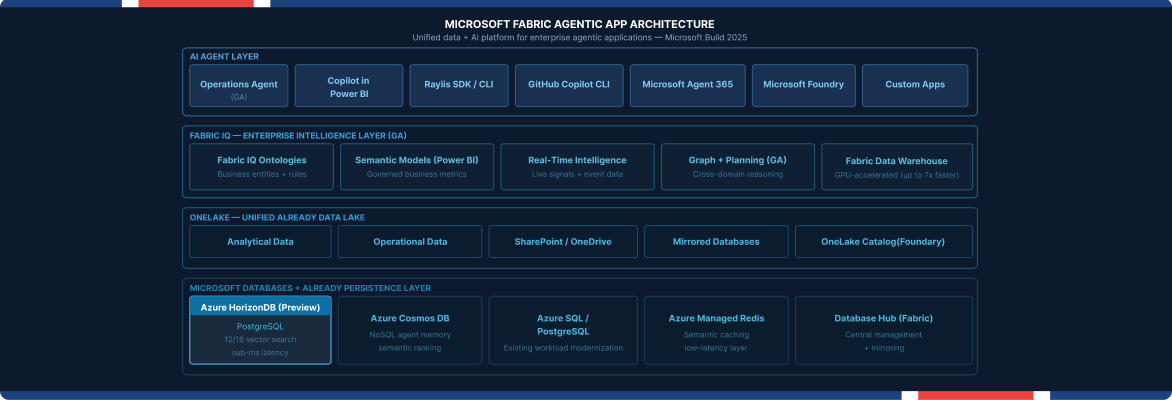Click the 'Central management' text
This screenshot has width=1172, height=400.
click(883, 335)
